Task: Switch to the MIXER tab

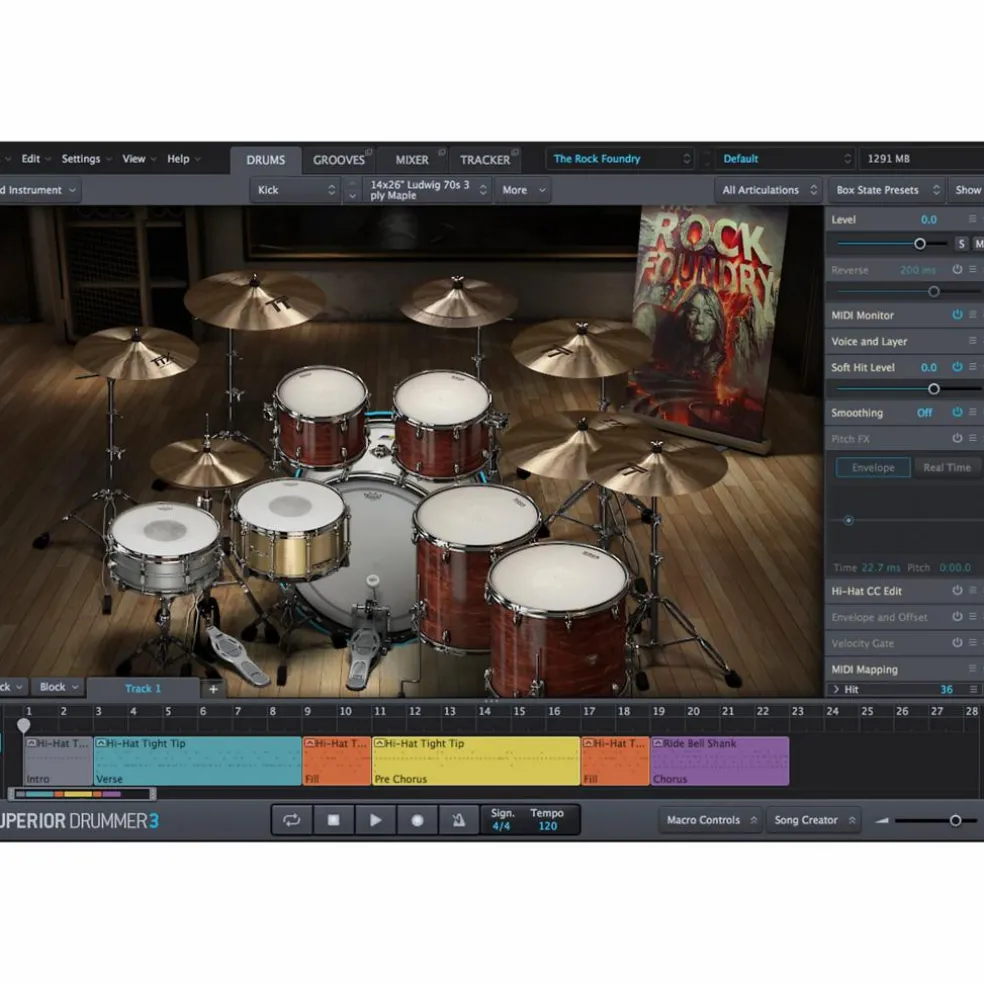Action: click(412, 160)
